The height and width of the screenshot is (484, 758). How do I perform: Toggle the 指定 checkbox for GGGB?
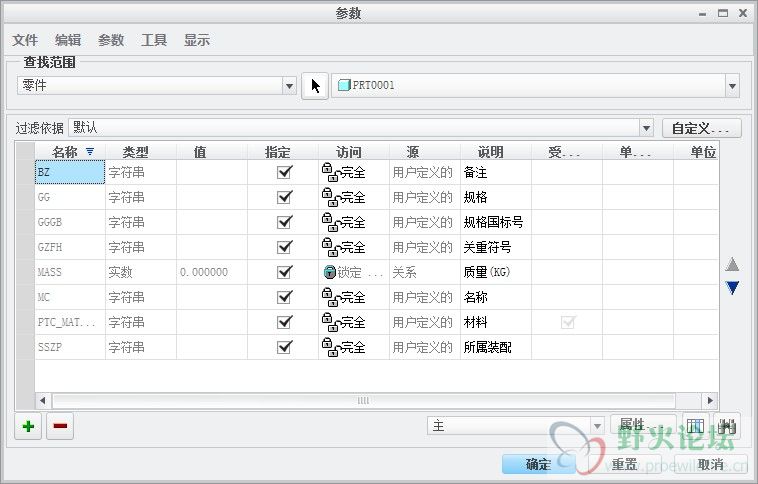[x=284, y=222]
